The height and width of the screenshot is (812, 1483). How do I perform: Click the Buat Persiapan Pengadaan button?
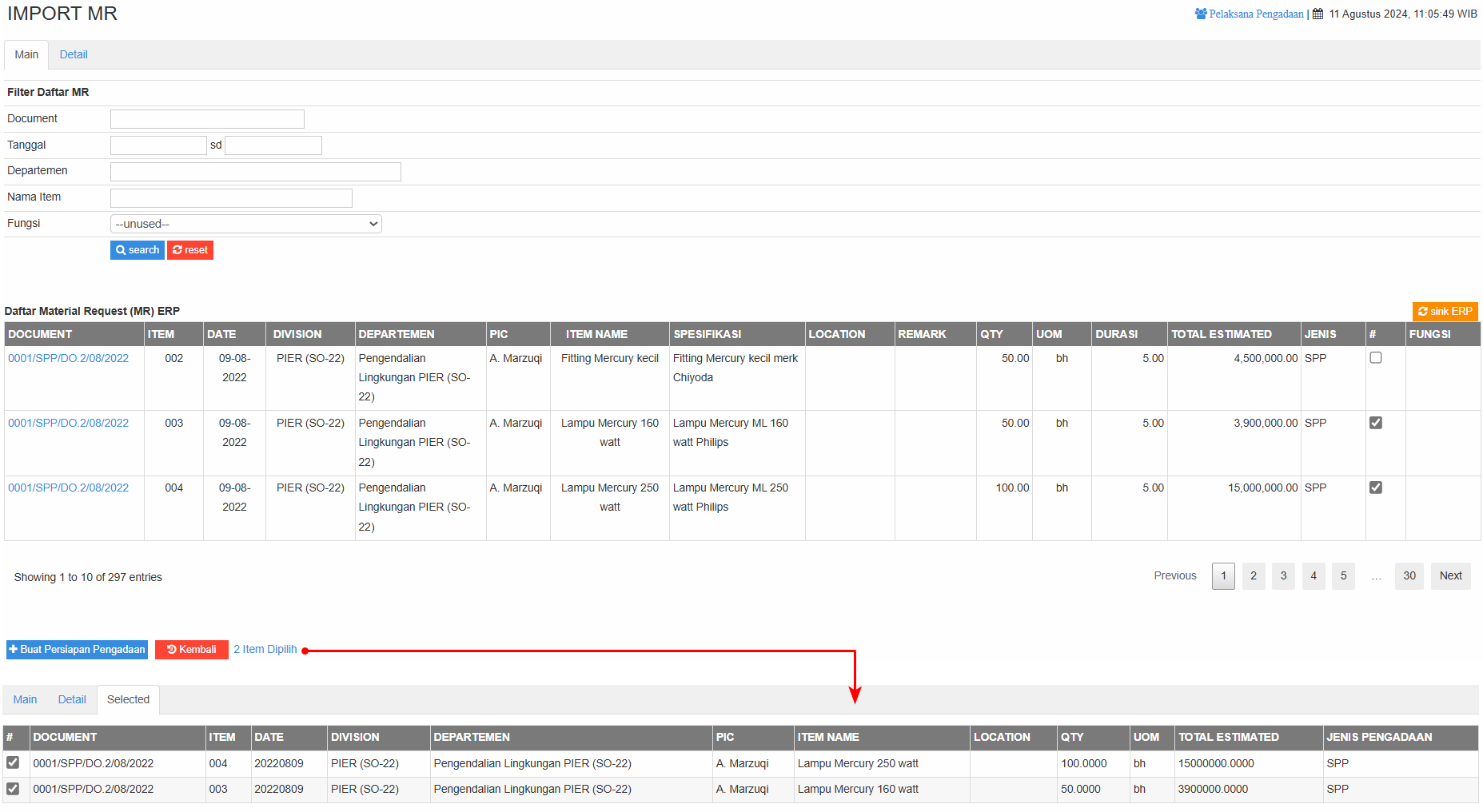click(x=77, y=650)
